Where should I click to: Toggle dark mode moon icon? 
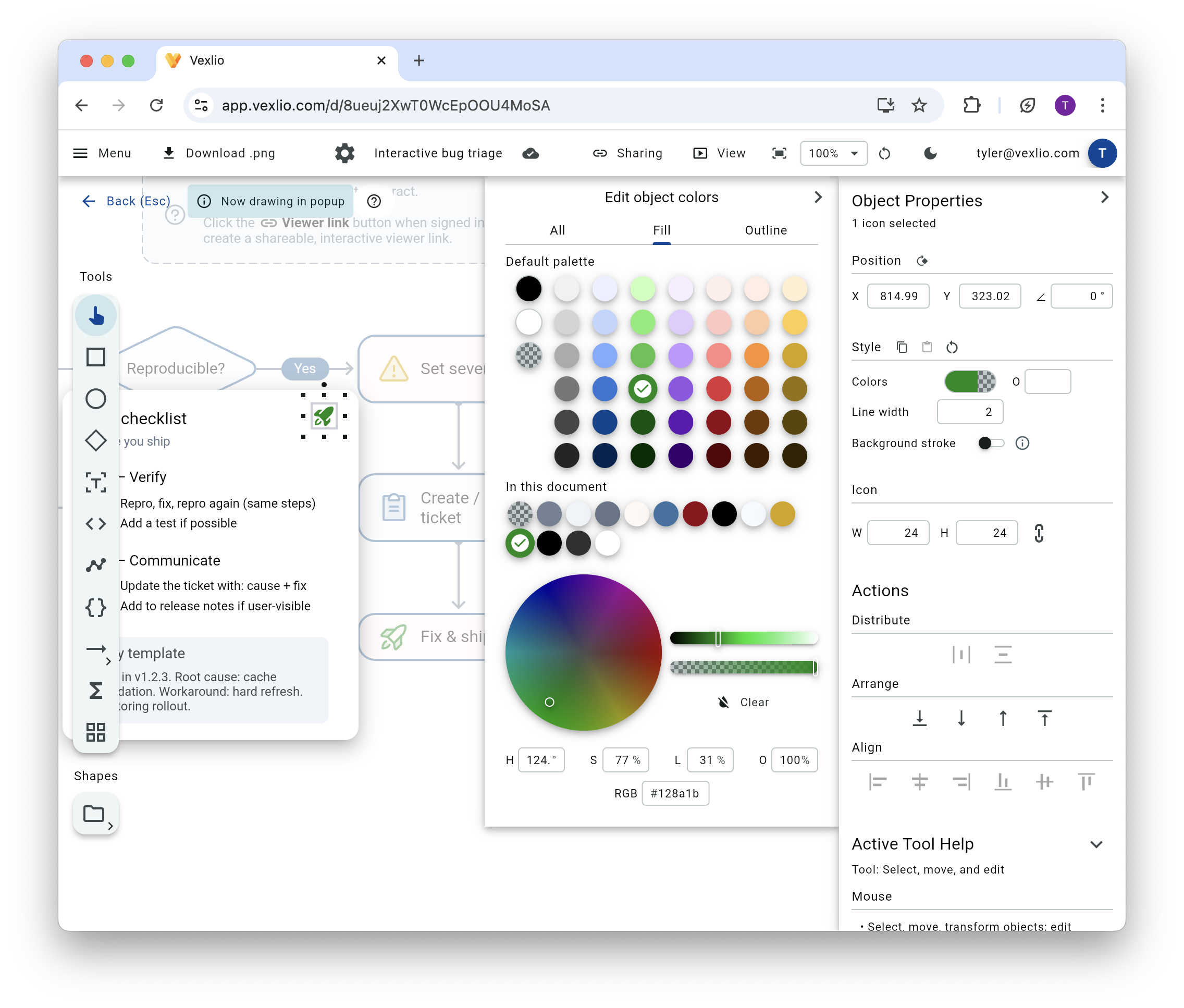(930, 153)
